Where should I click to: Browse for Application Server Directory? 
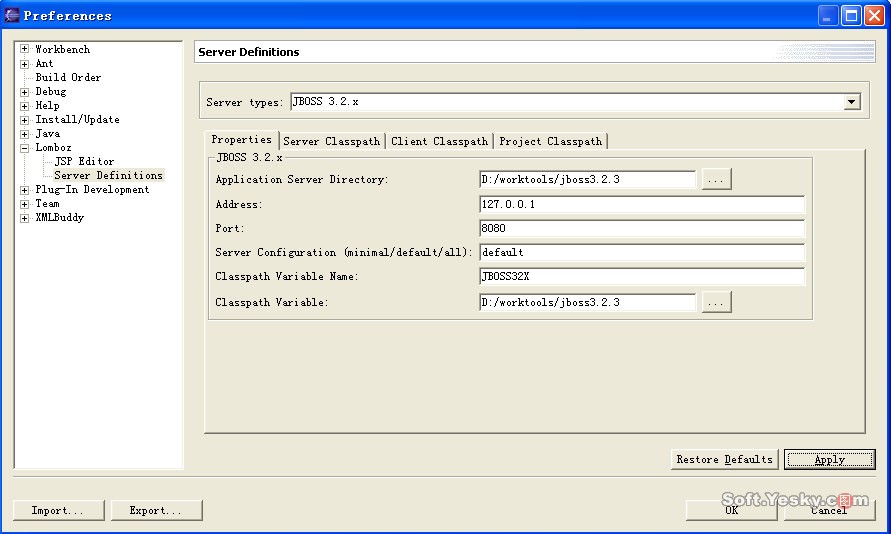(716, 180)
